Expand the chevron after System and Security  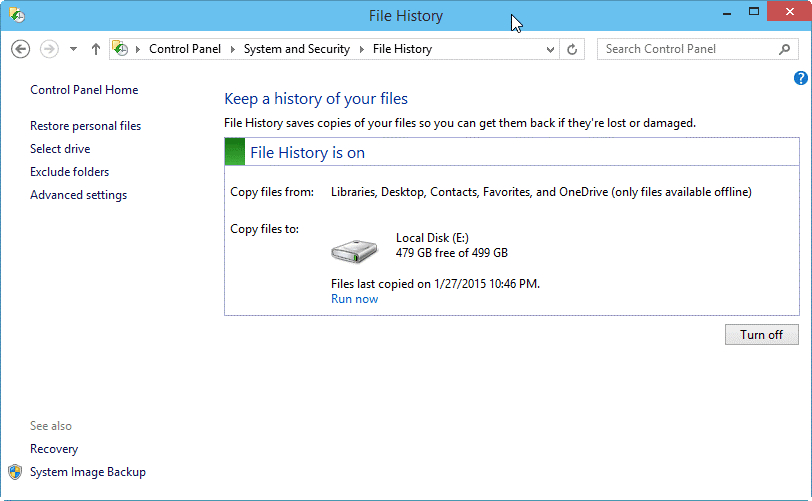362,49
